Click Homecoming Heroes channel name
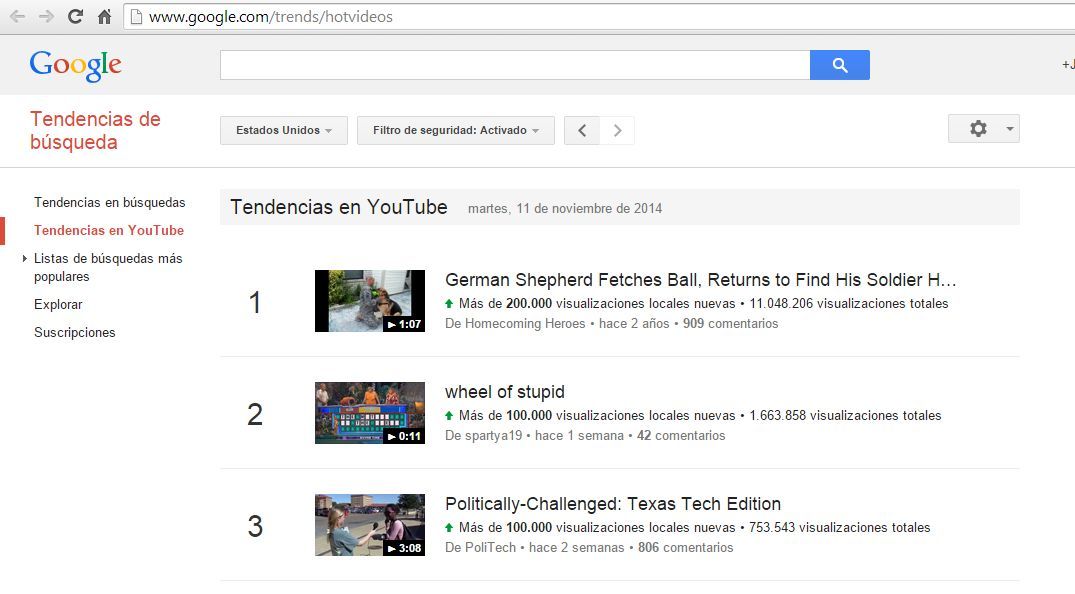Screen dimensions: 1075x594 tap(525, 324)
